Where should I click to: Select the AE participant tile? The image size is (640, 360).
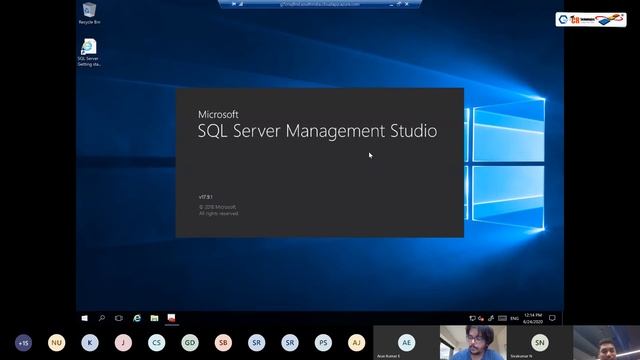pos(407,342)
